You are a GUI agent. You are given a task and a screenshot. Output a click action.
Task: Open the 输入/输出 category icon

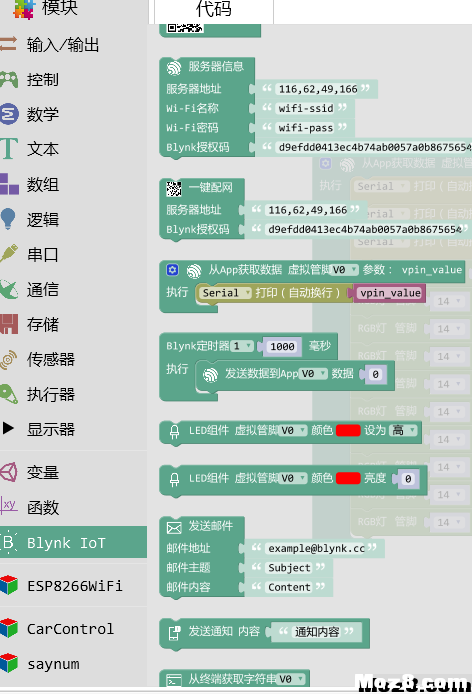[x=8, y=44]
